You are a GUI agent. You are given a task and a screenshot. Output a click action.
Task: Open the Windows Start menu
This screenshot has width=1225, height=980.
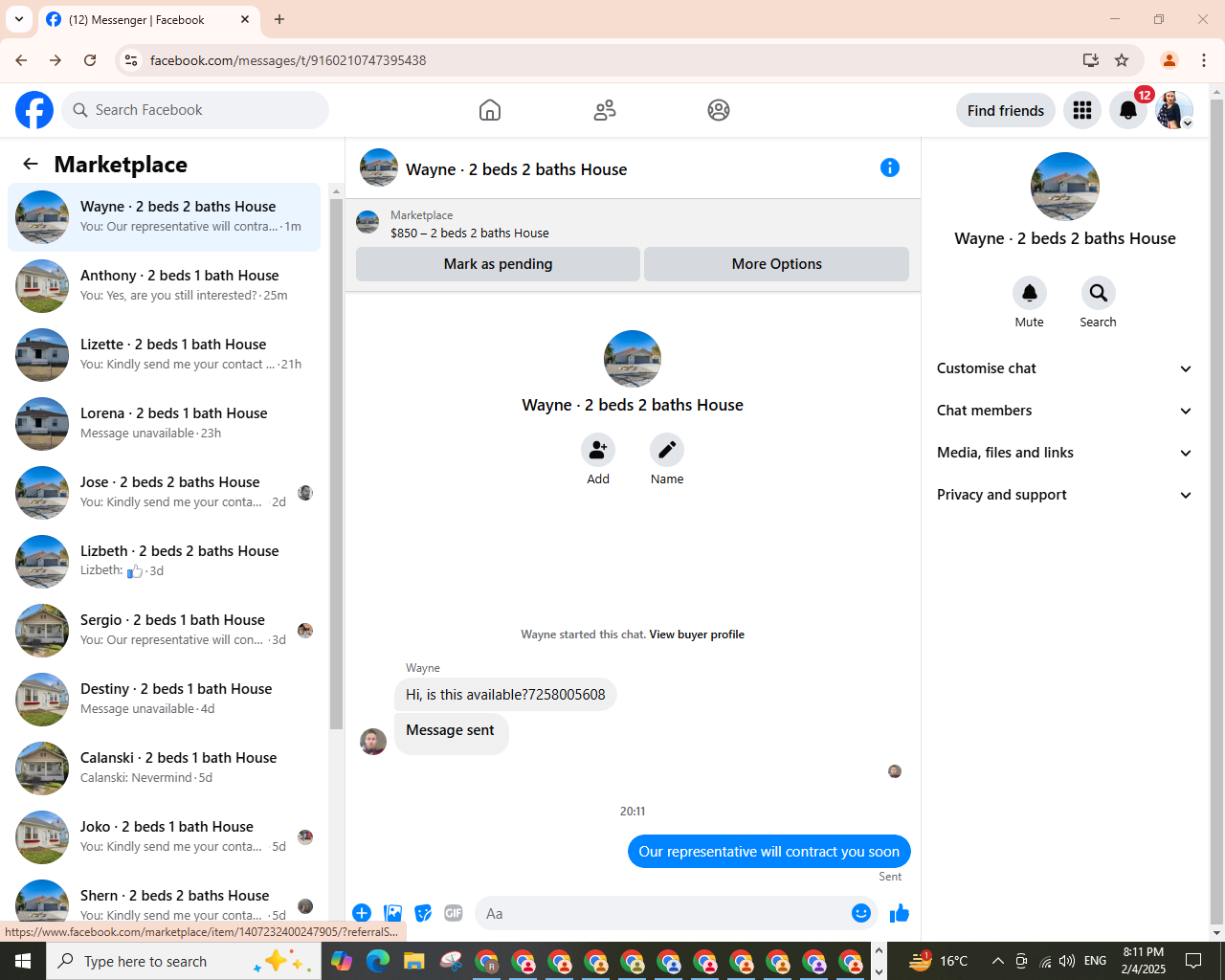tap(23, 961)
